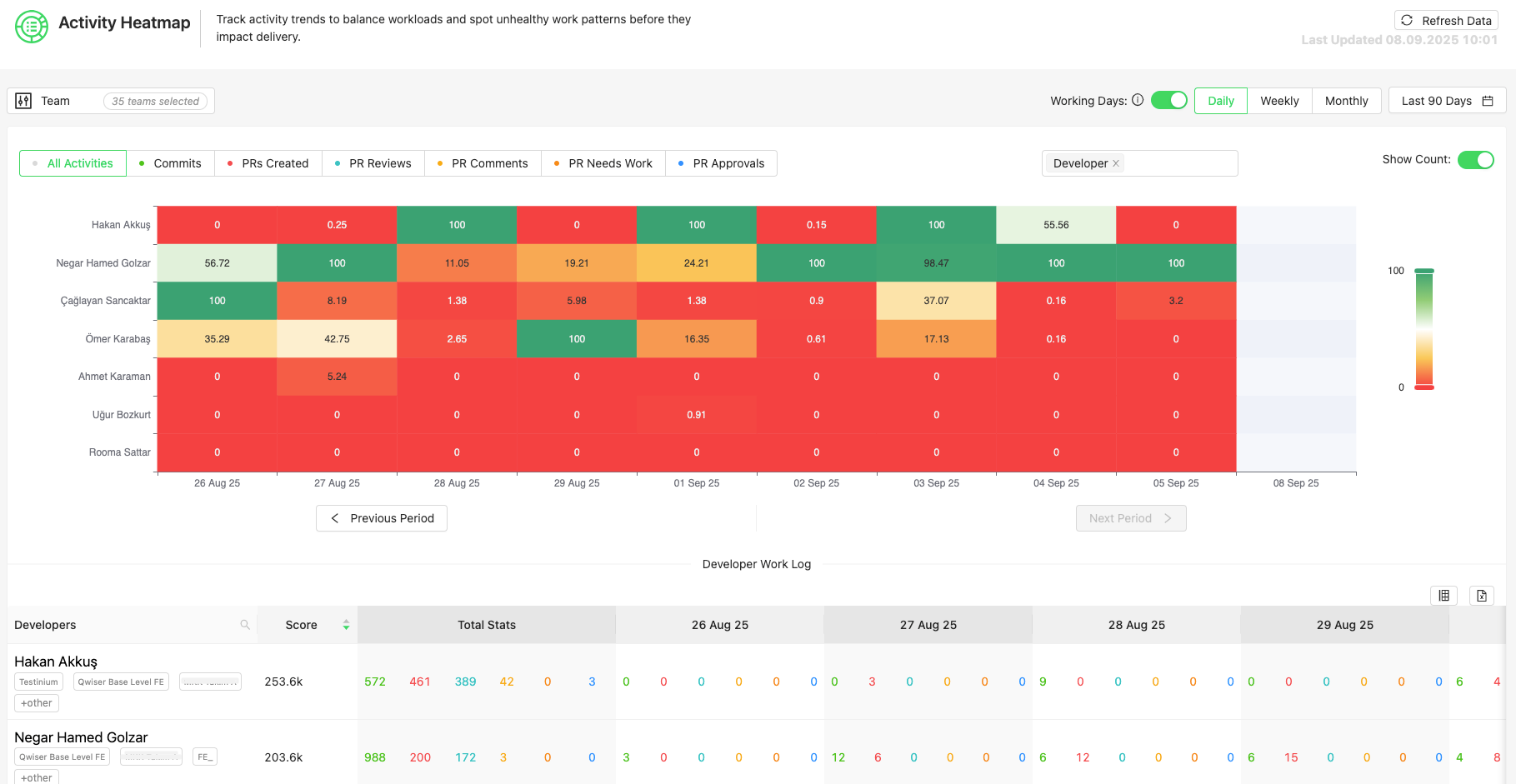Viewport: 1516px width, 784px height.
Task: Click the Activity Heatmap logo icon
Action: click(32, 27)
